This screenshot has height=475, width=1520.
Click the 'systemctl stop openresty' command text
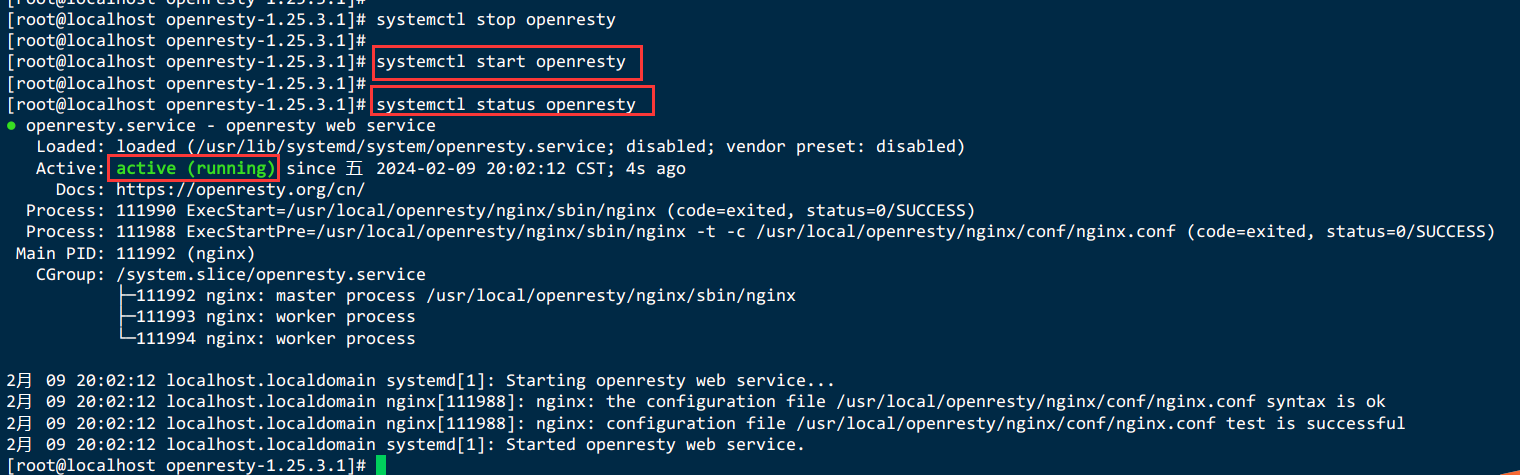[x=496, y=20]
